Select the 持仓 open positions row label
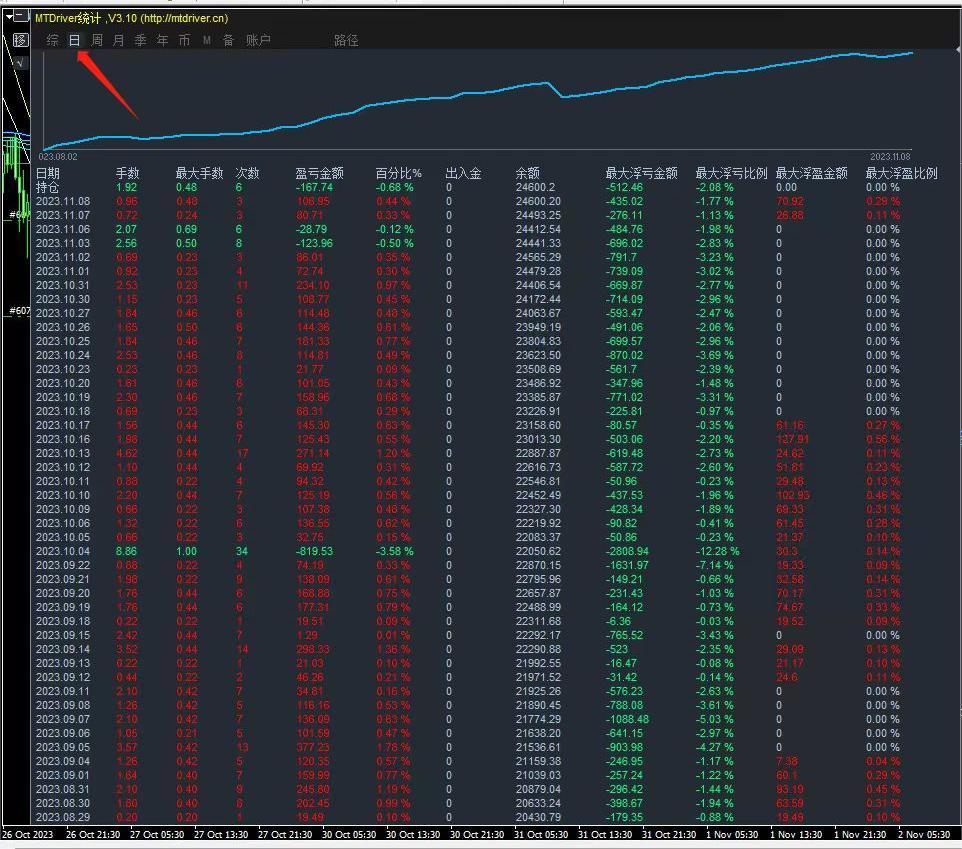 click(48, 187)
